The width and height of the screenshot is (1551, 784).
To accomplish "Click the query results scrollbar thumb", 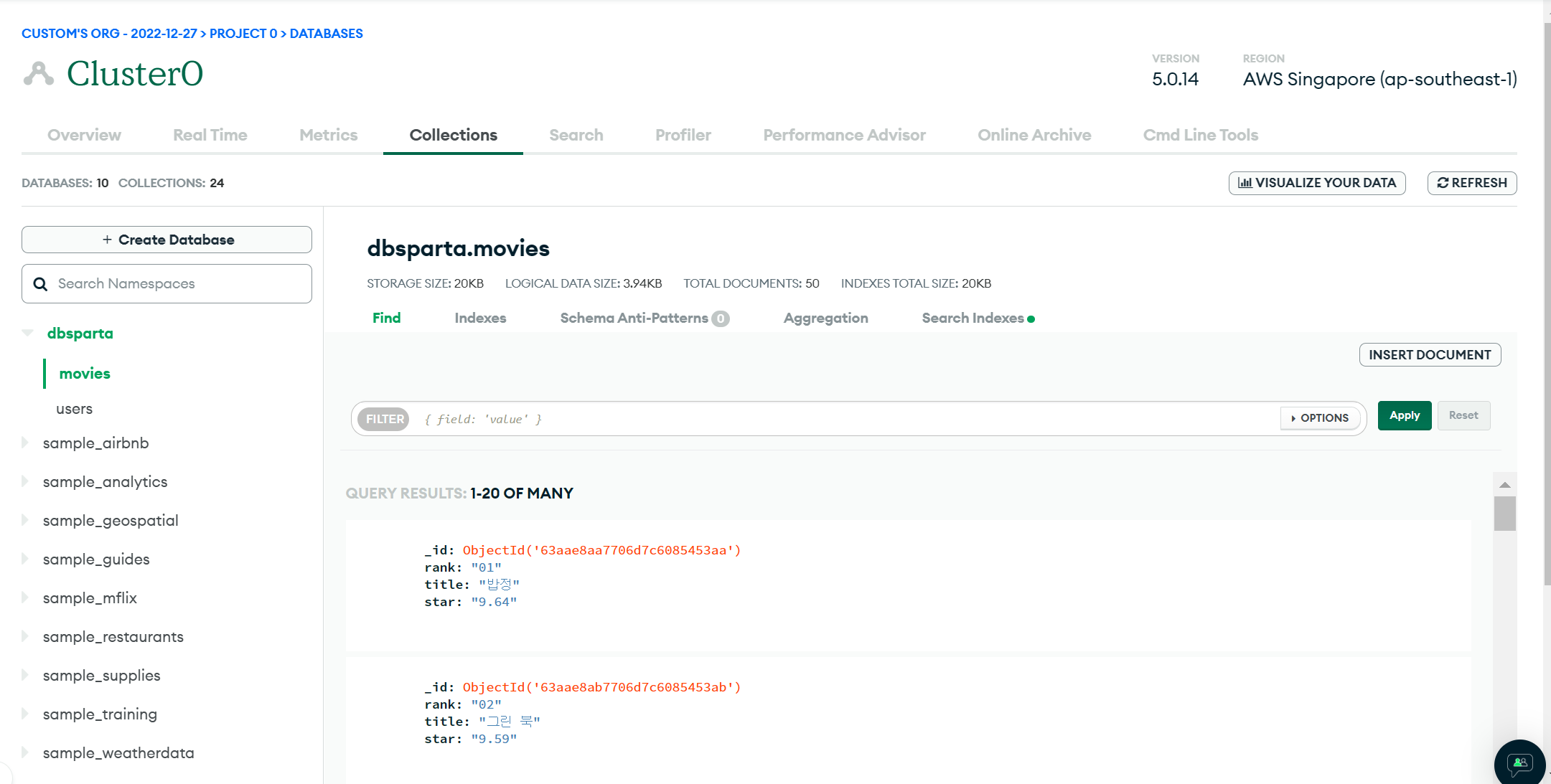I will [1505, 514].
